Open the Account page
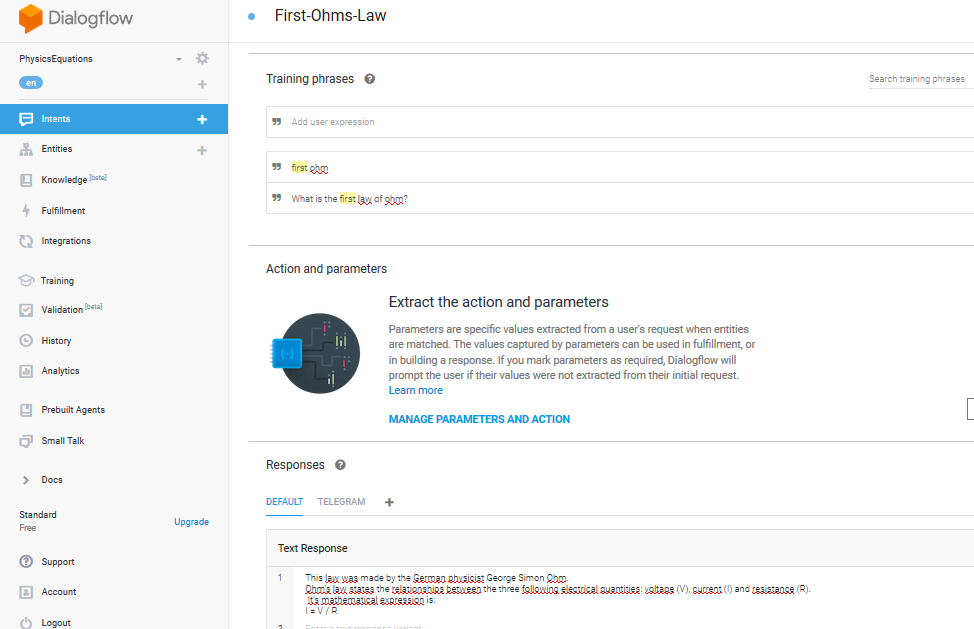The height and width of the screenshot is (629, 974). click(x=59, y=592)
